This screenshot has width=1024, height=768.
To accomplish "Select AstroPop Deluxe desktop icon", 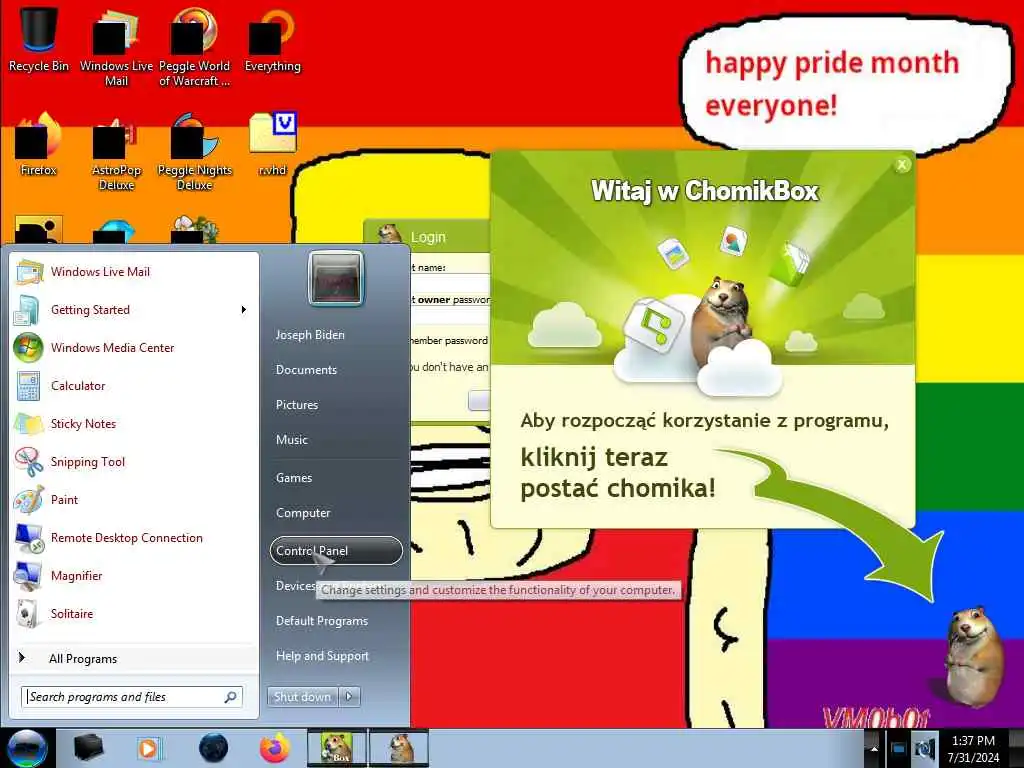I will [x=116, y=153].
